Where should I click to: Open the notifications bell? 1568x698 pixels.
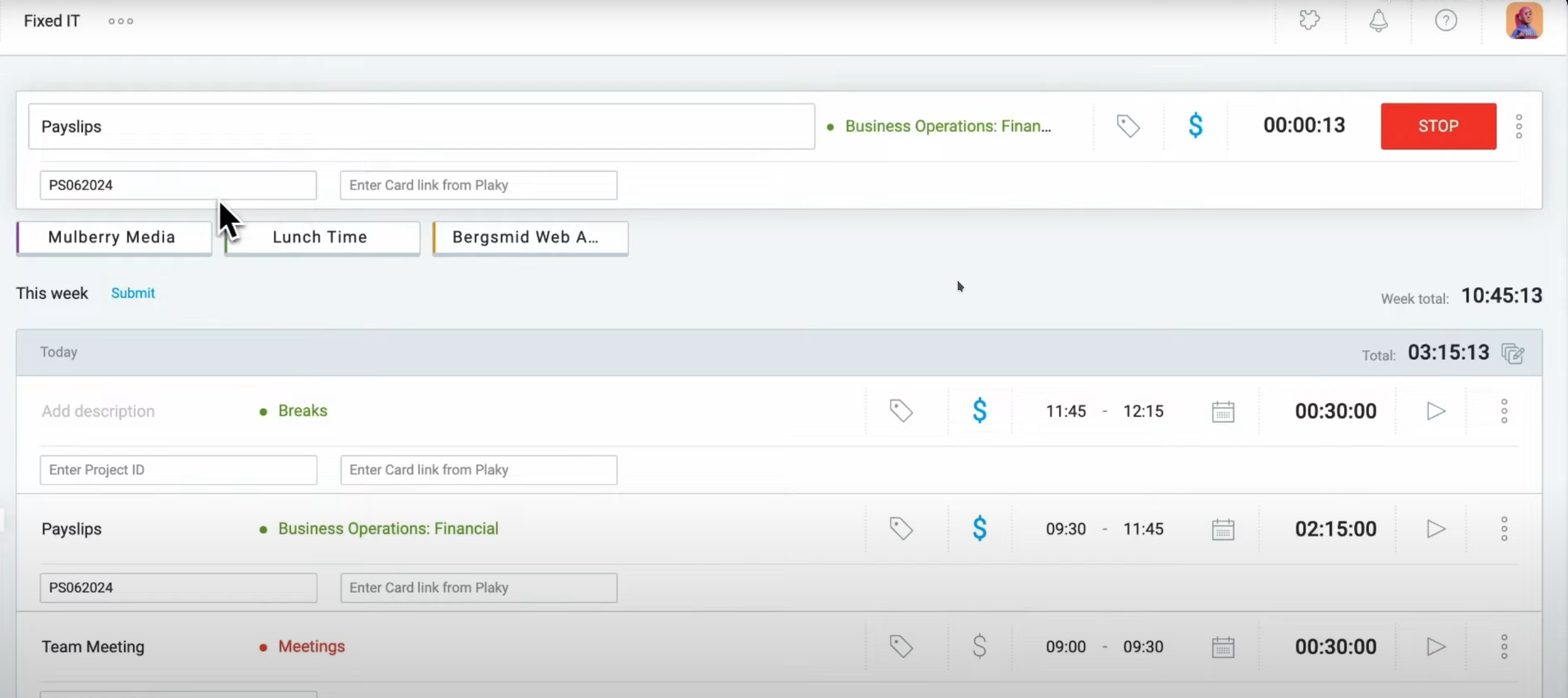tap(1378, 21)
